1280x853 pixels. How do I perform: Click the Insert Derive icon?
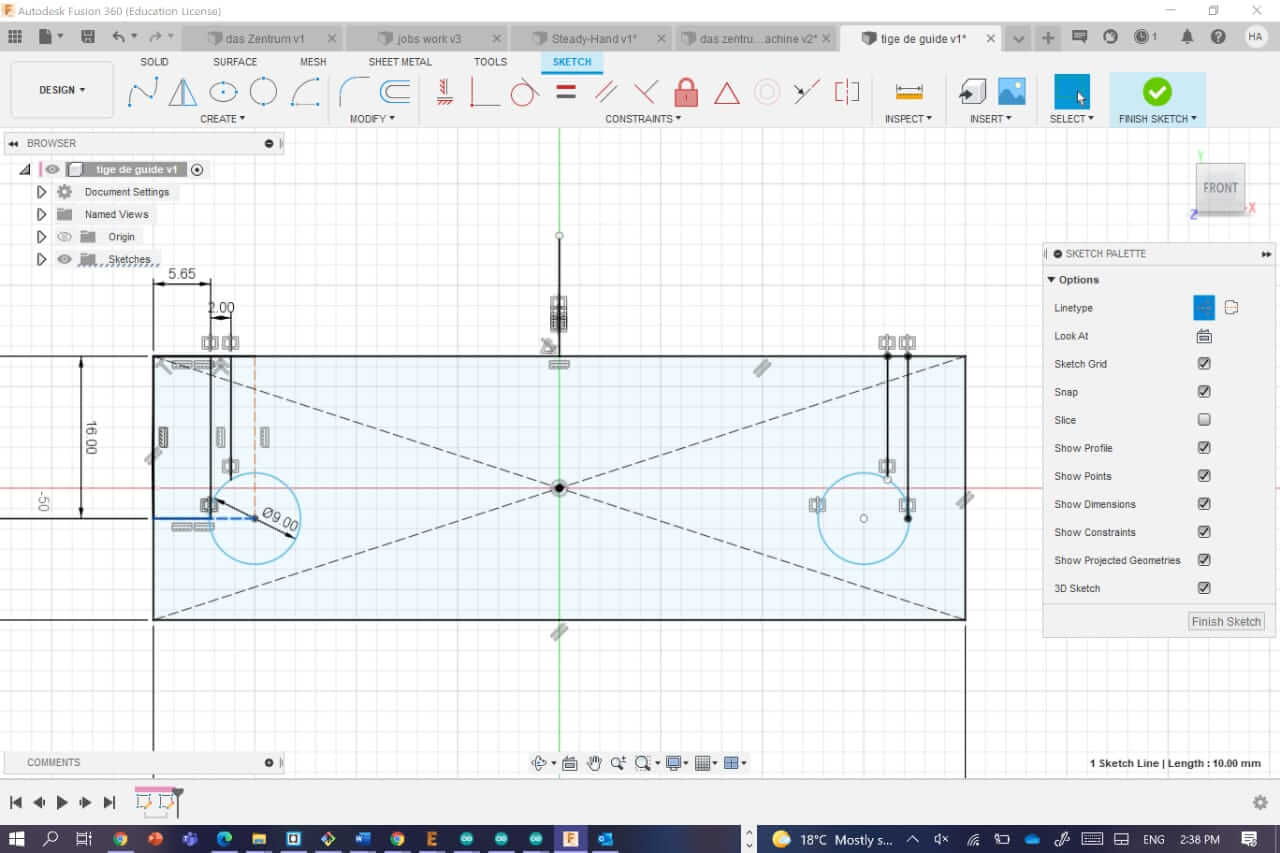click(972, 92)
